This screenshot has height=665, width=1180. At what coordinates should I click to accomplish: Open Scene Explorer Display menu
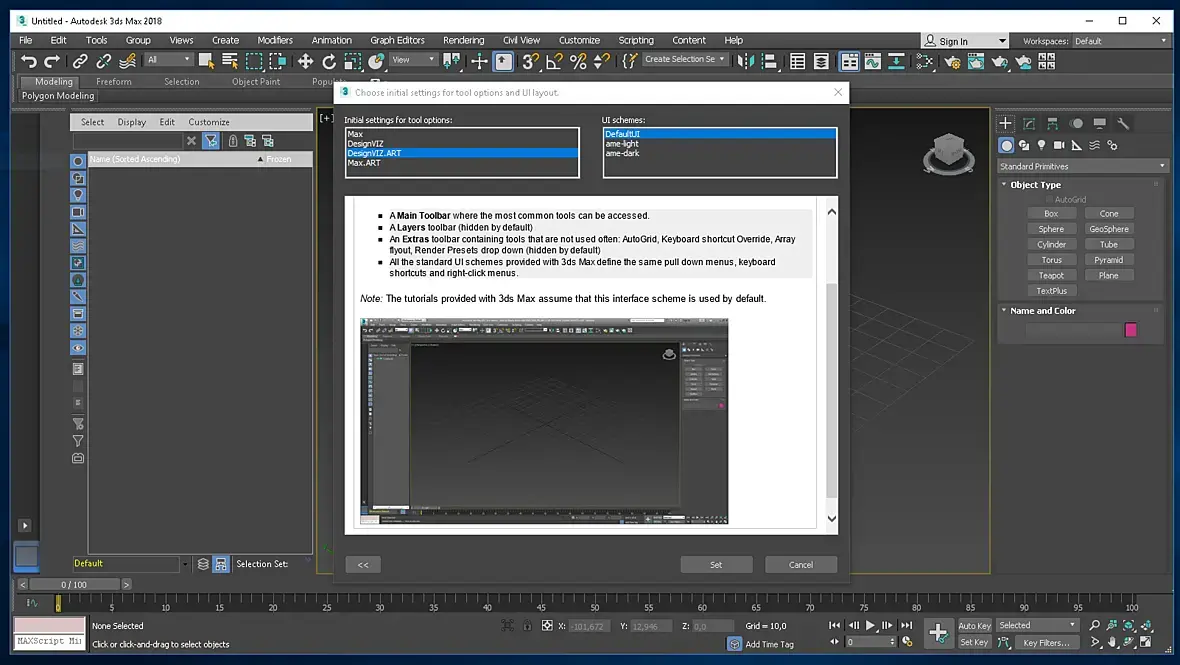(x=132, y=122)
